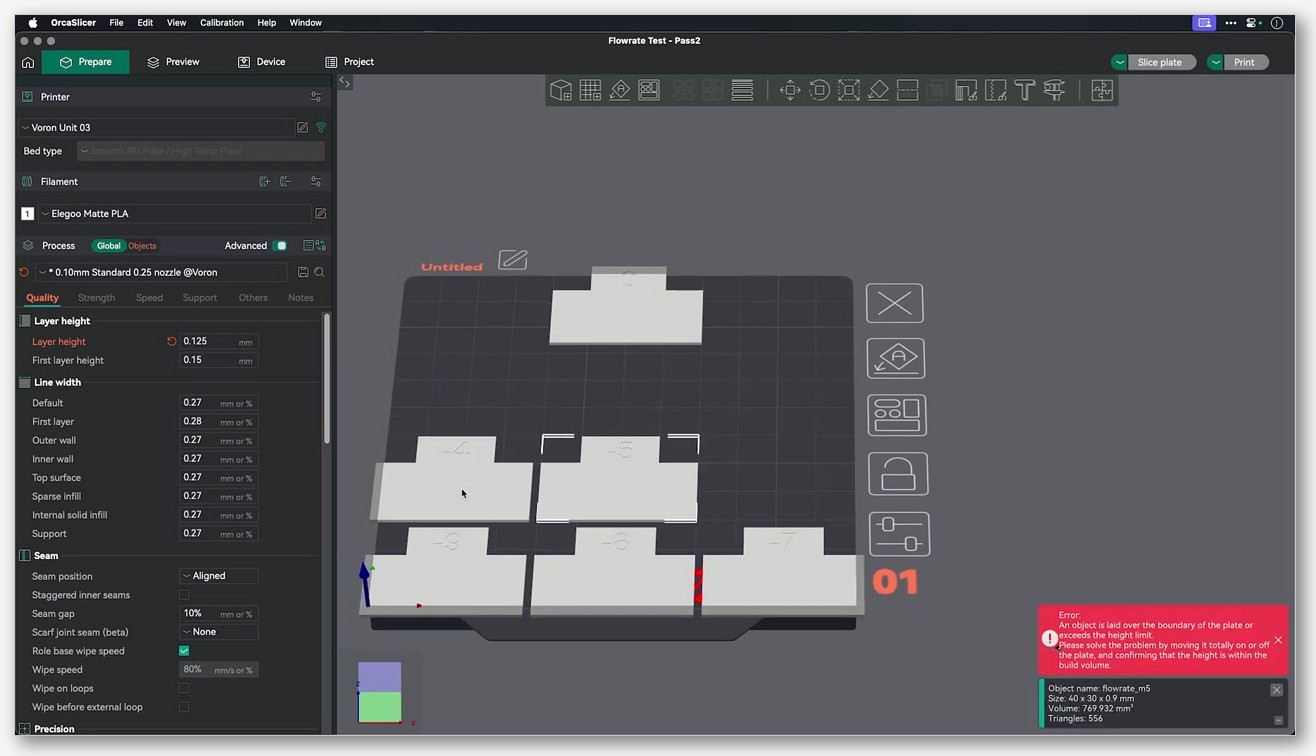Open the Scarf joint seam dropdown
Image resolution: width=1316 pixels, height=756 pixels.
(x=219, y=632)
